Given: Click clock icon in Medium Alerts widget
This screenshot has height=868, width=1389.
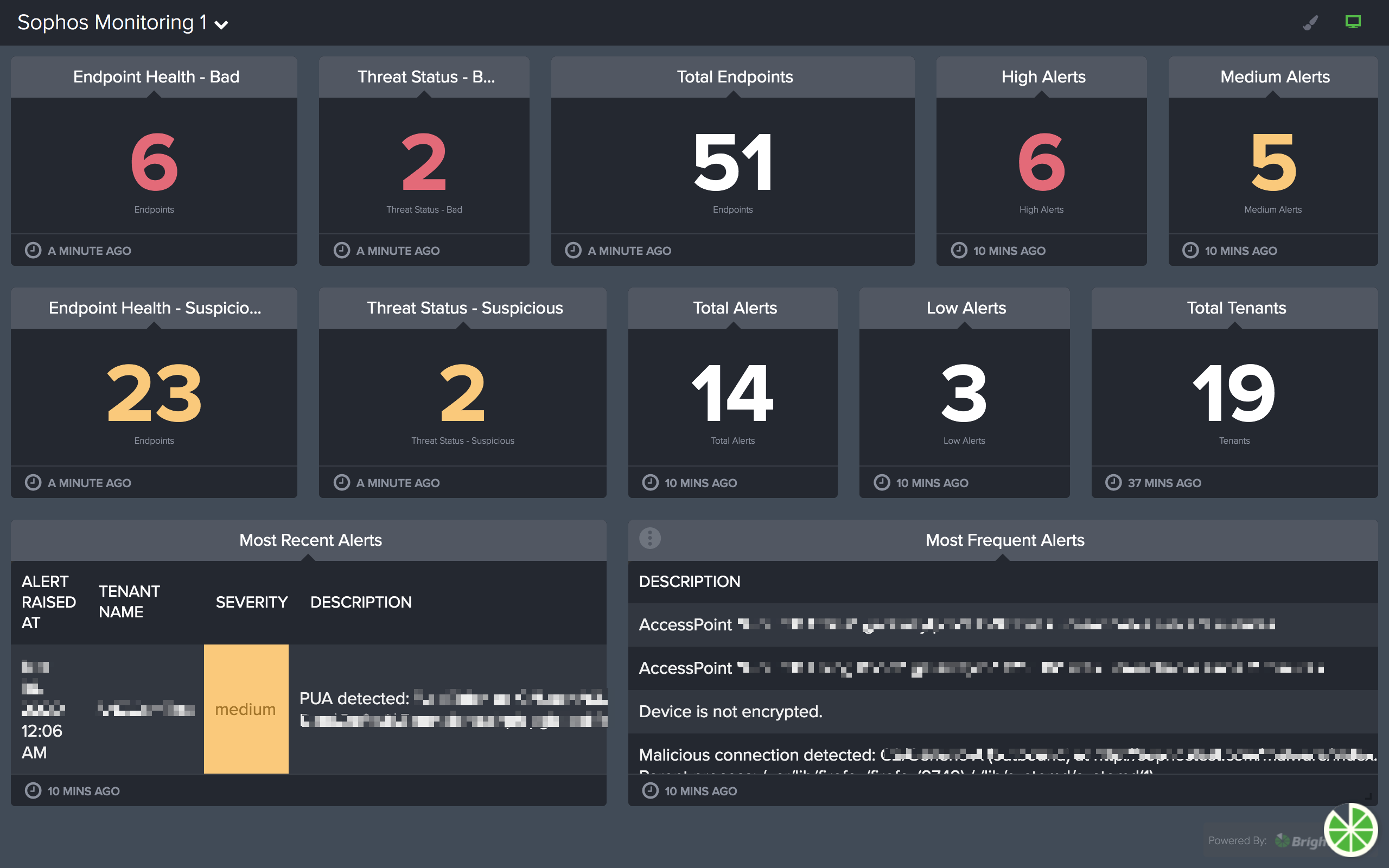Looking at the screenshot, I should point(1190,250).
